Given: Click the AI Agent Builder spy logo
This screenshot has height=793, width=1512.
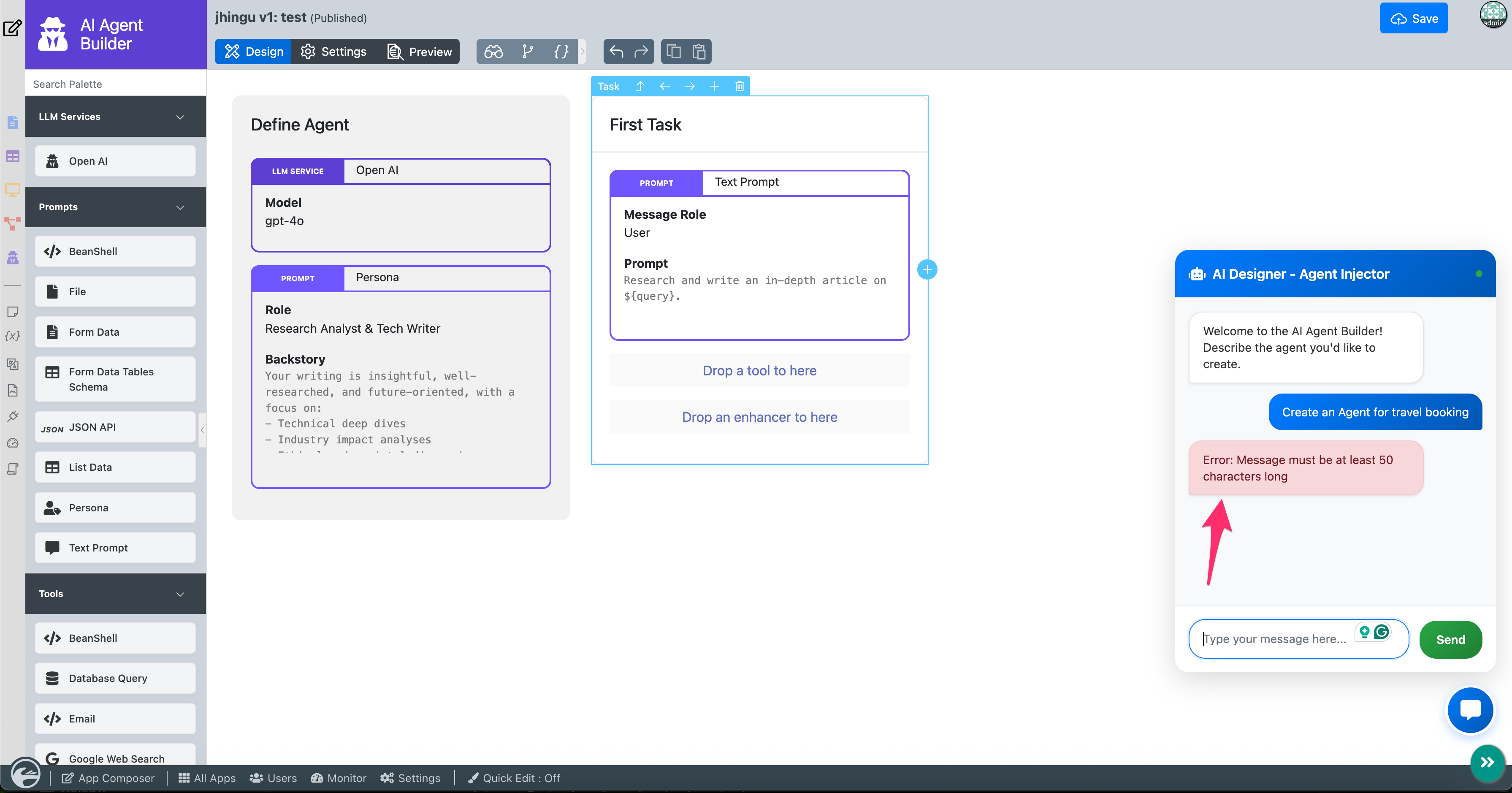Looking at the screenshot, I should click(53, 34).
